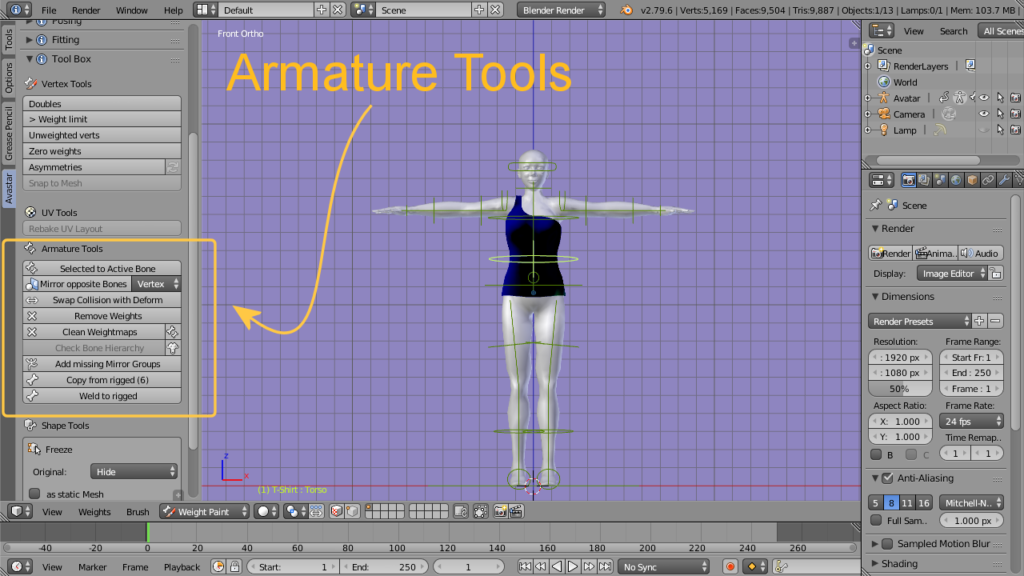Click the OpenGL animation clapper icon

pos(516,512)
